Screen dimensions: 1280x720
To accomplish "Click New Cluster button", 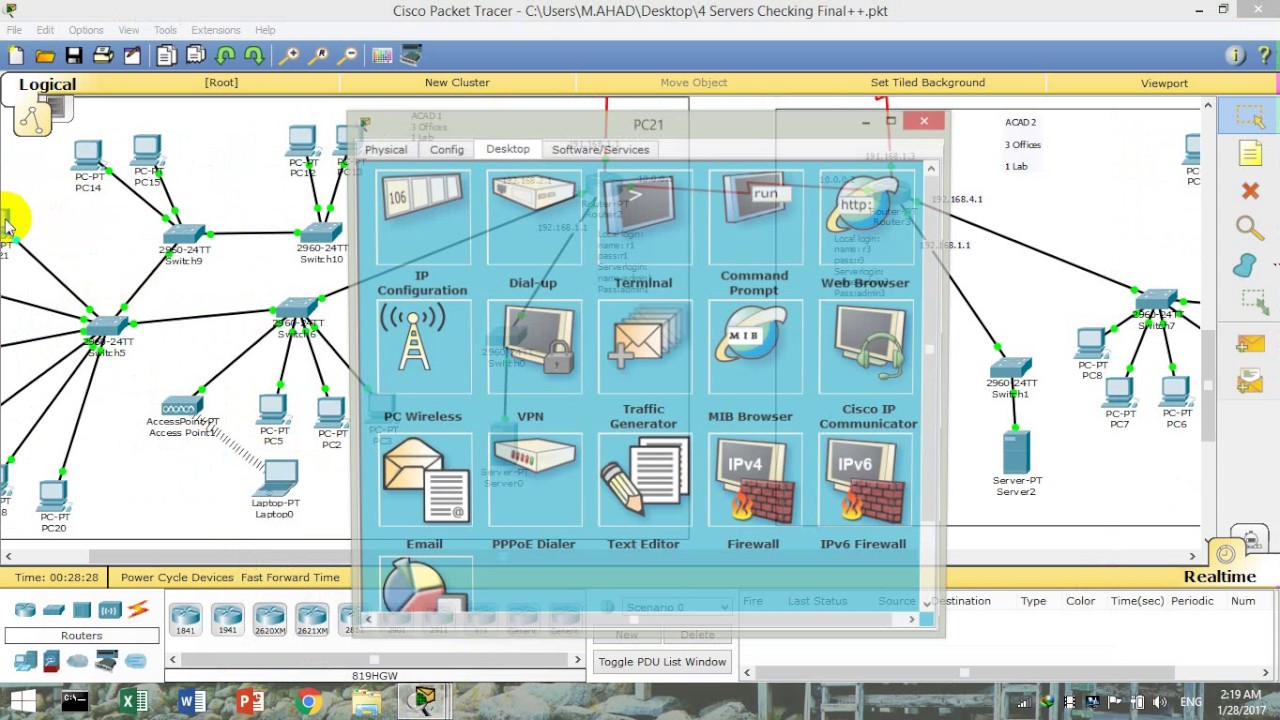I will [x=457, y=83].
